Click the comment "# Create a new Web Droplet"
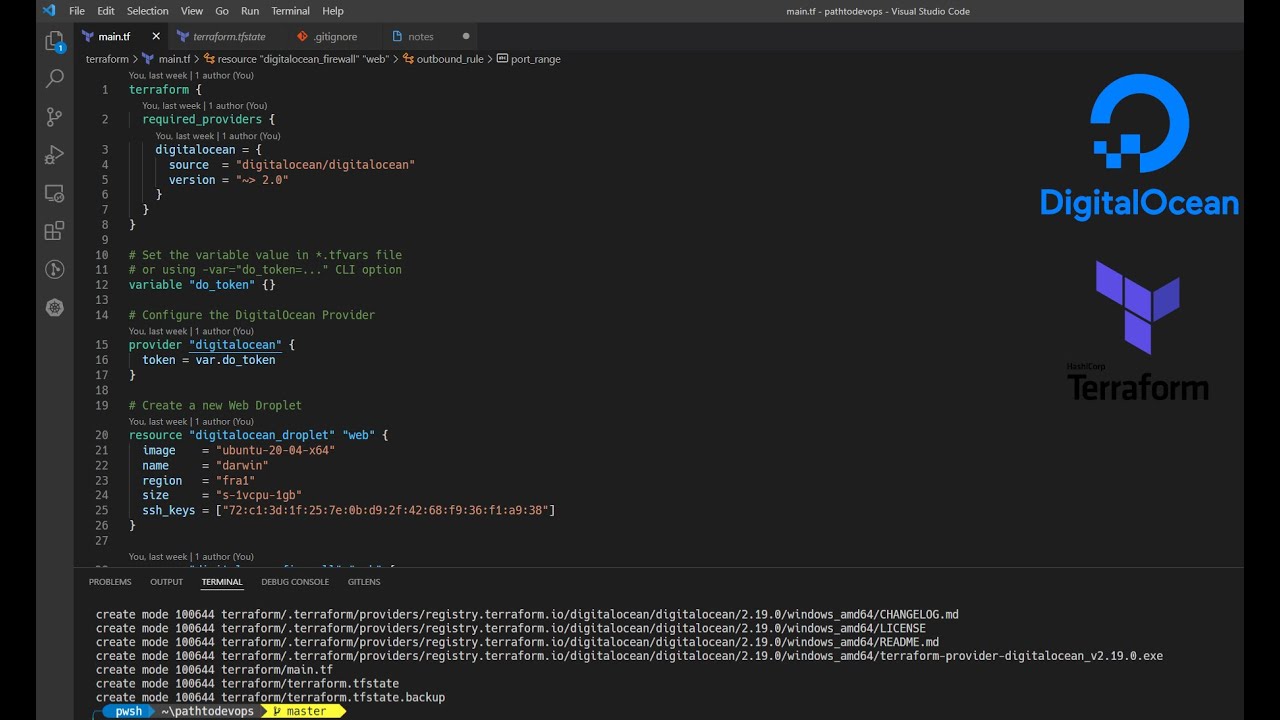This screenshot has height=720, width=1280. (x=215, y=406)
